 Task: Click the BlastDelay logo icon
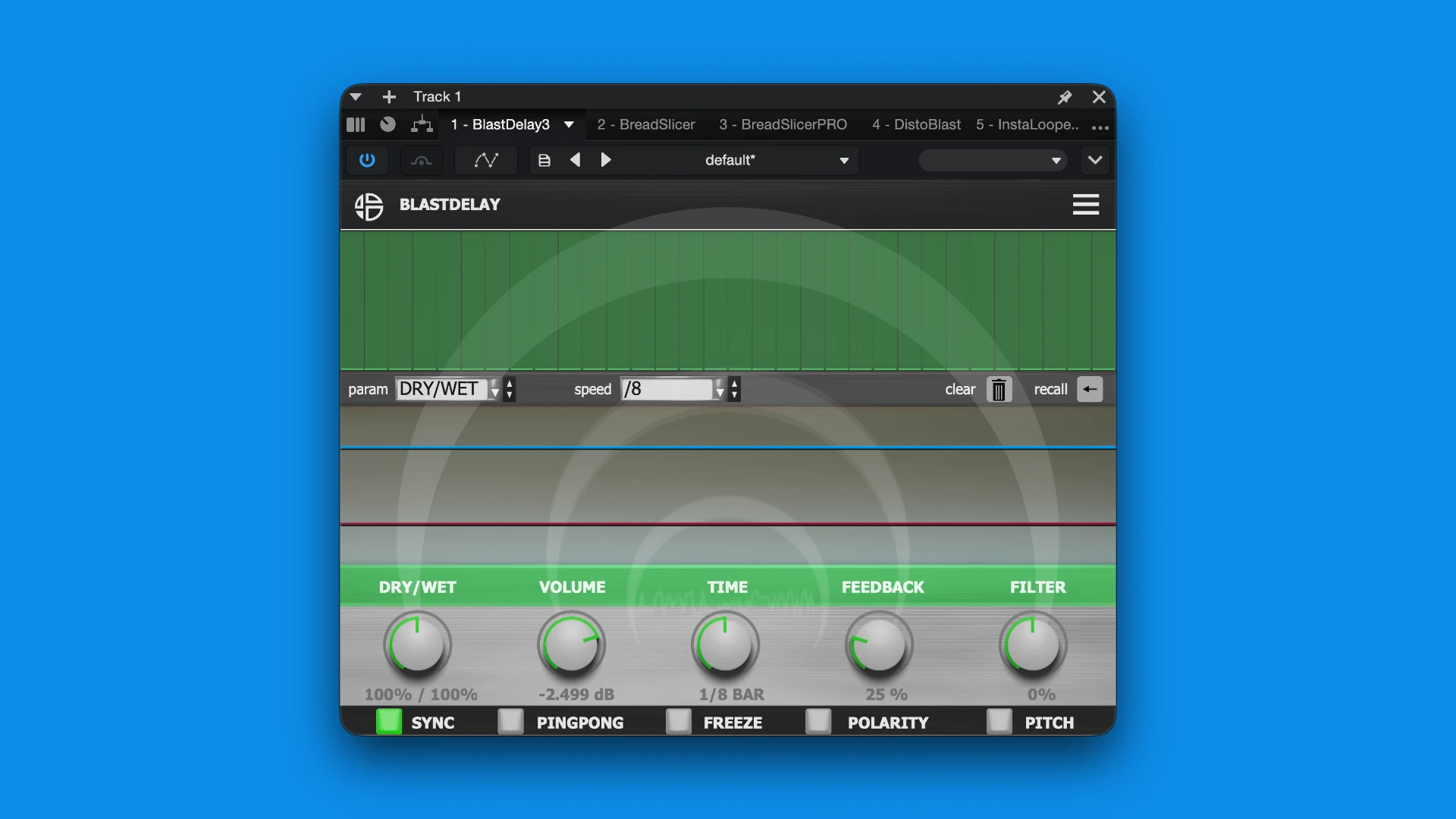click(x=369, y=206)
